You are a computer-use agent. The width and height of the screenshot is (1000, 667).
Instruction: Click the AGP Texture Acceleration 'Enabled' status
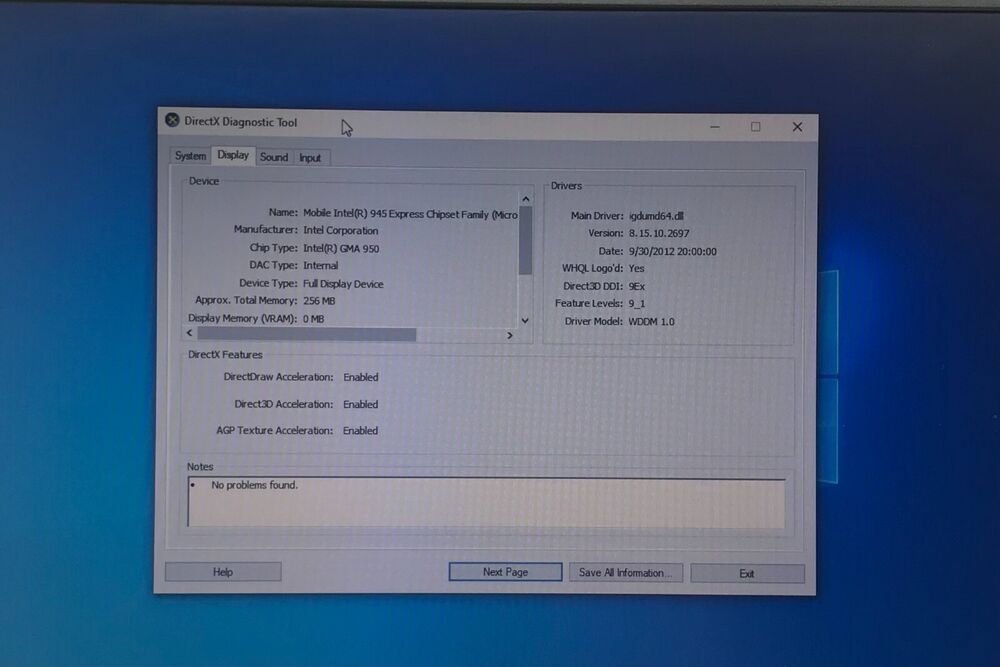360,431
